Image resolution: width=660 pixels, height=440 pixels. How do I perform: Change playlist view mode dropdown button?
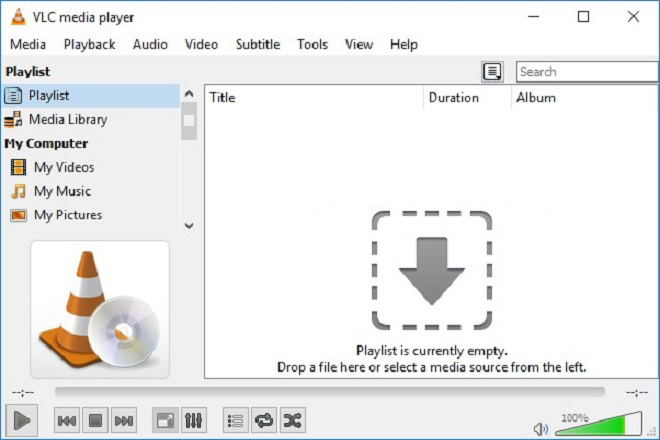click(x=492, y=72)
